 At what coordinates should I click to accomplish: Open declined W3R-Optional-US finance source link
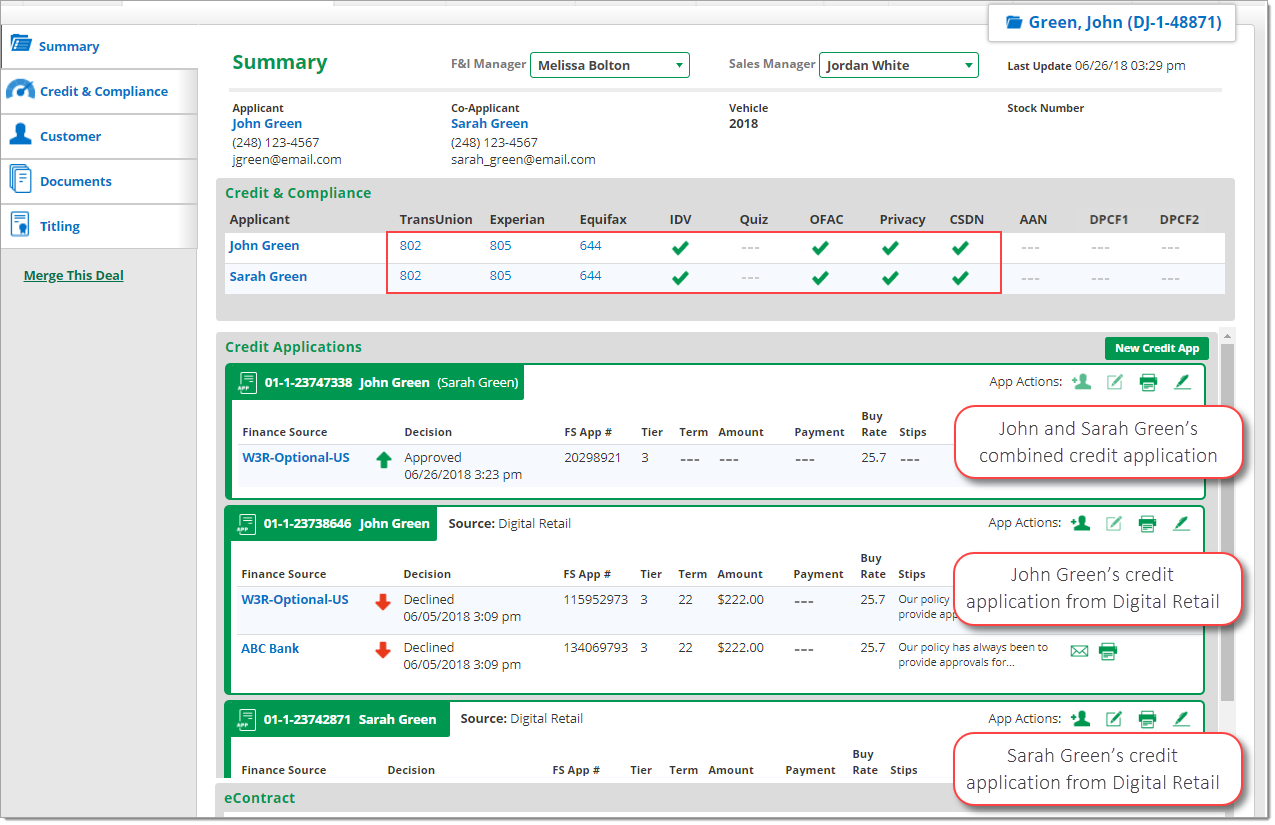click(x=295, y=600)
